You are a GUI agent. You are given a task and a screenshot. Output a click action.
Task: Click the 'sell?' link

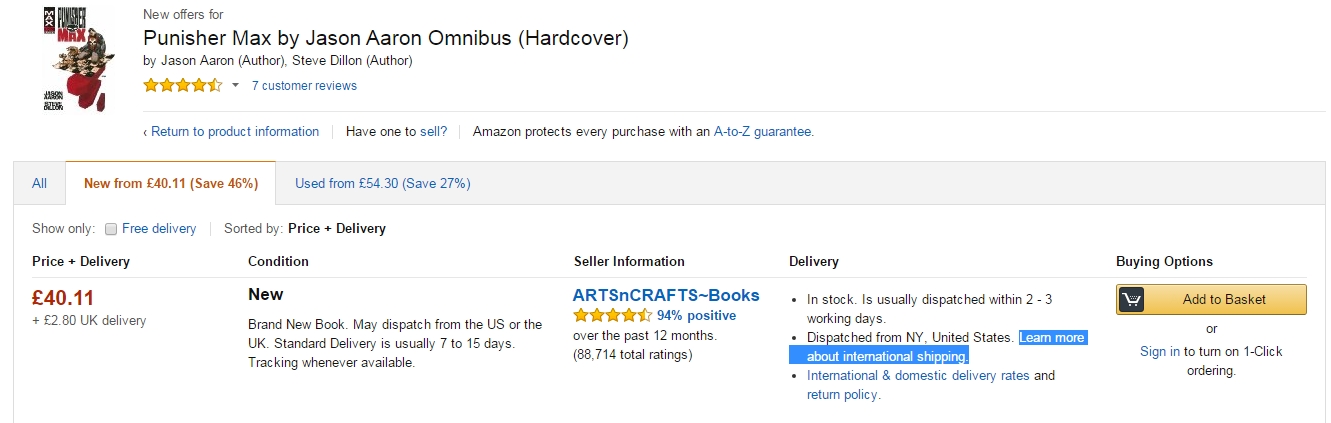(x=433, y=131)
